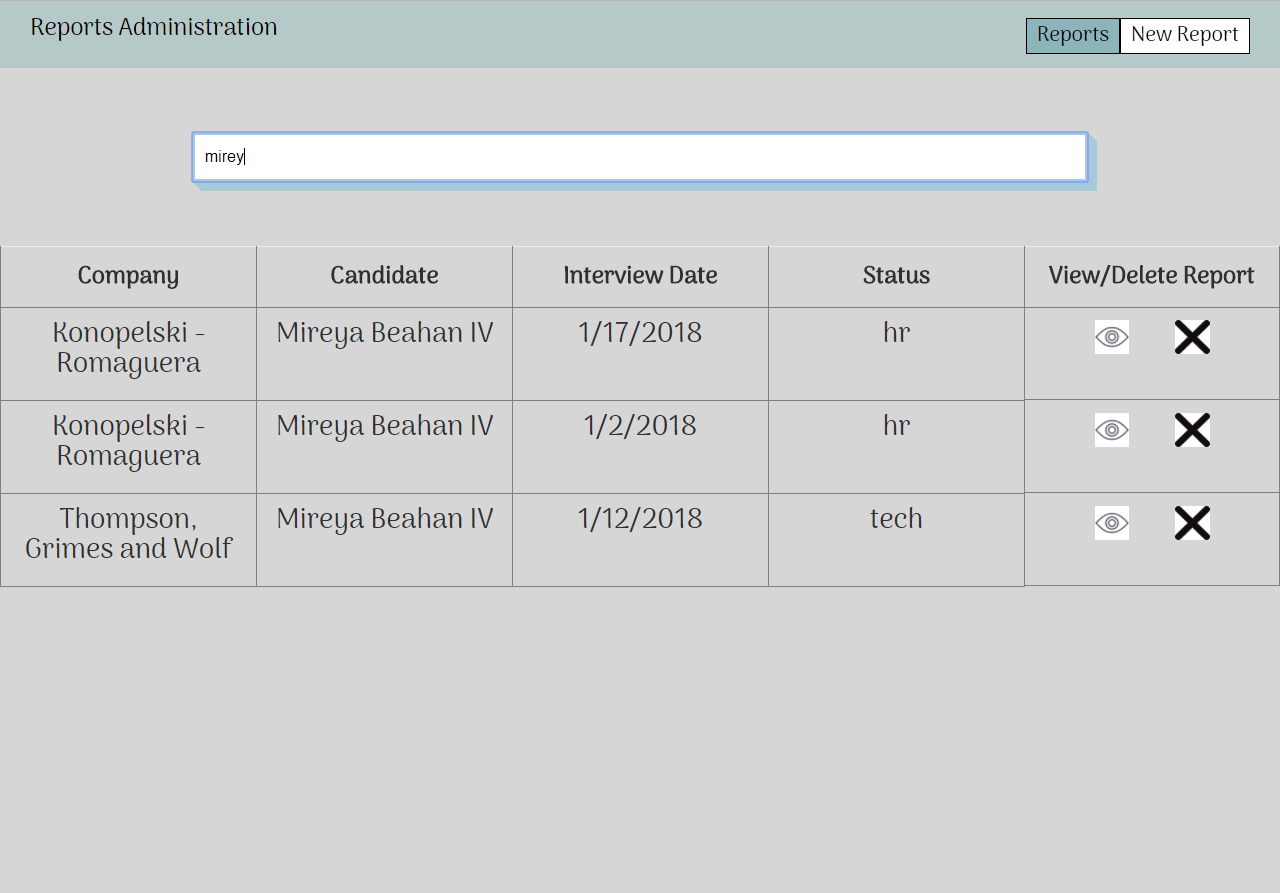Open the New Report tab

[x=1184, y=35]
